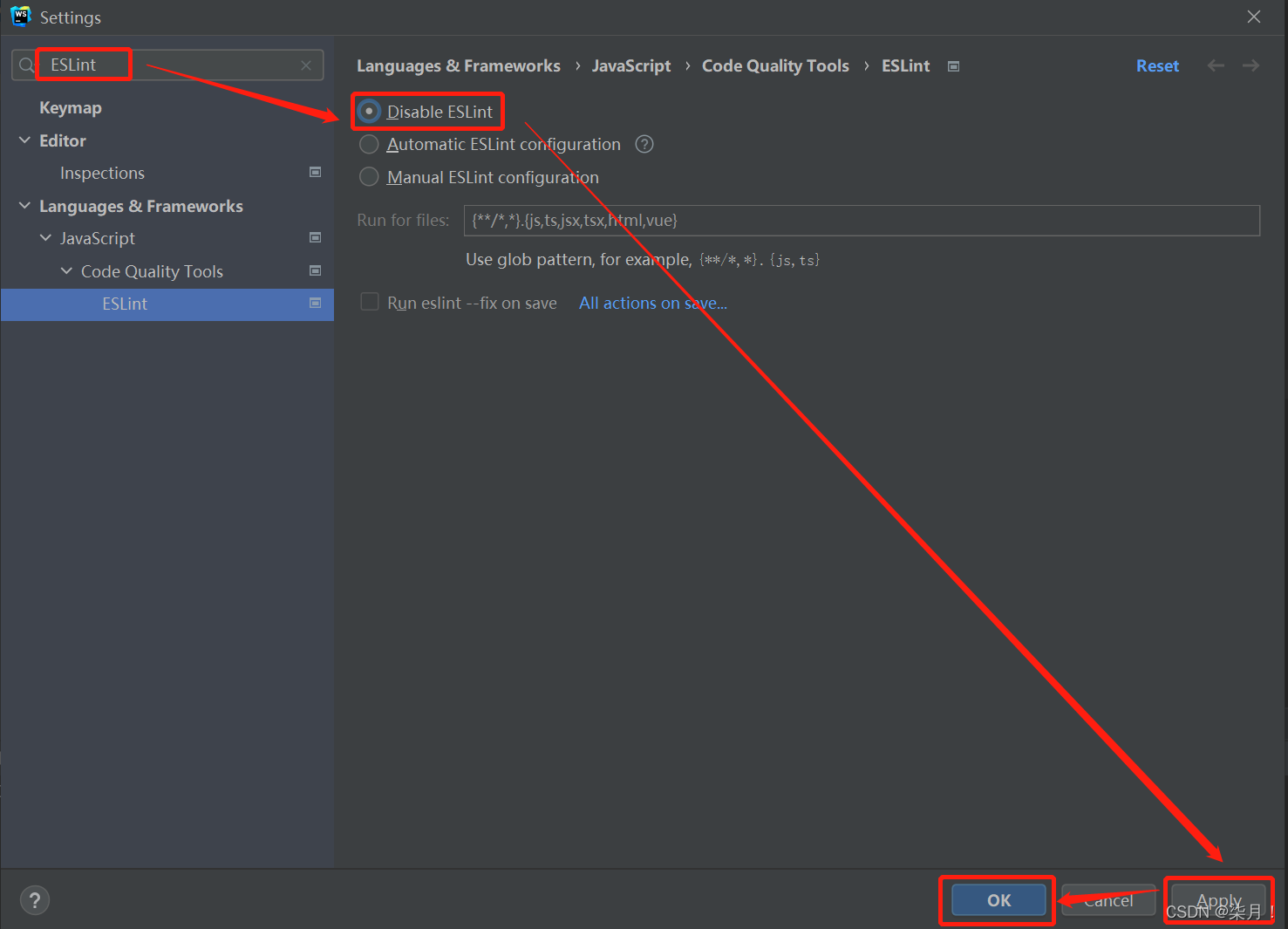Go back with the left arrow

[1216, 65]
